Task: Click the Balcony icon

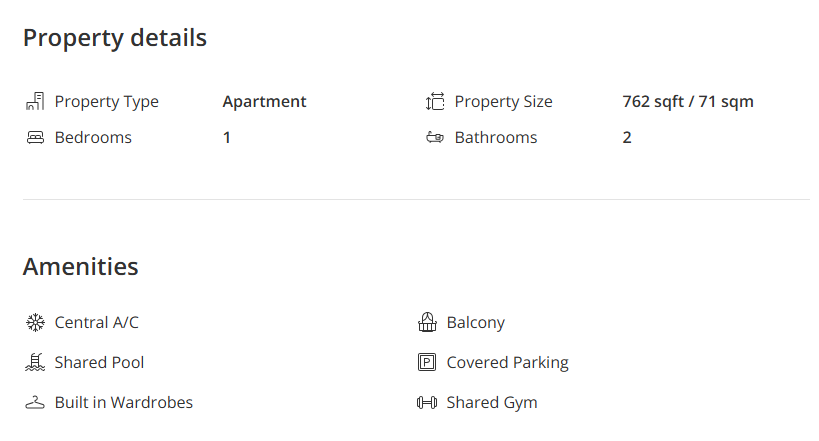Action: (x=427, y=322)
